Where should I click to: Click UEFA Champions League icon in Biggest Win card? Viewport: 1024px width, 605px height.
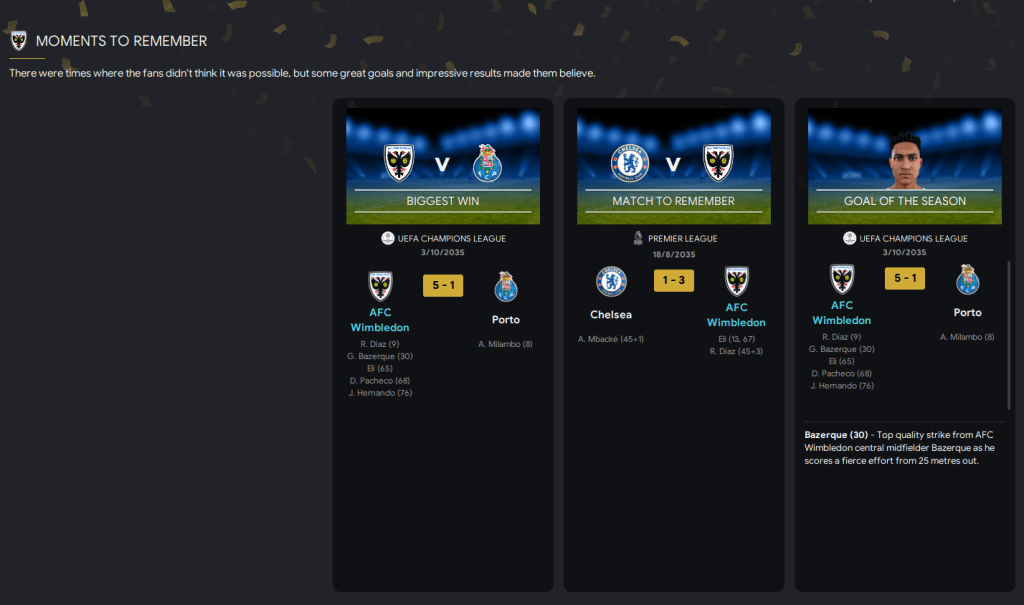click(x=387, y=238)
